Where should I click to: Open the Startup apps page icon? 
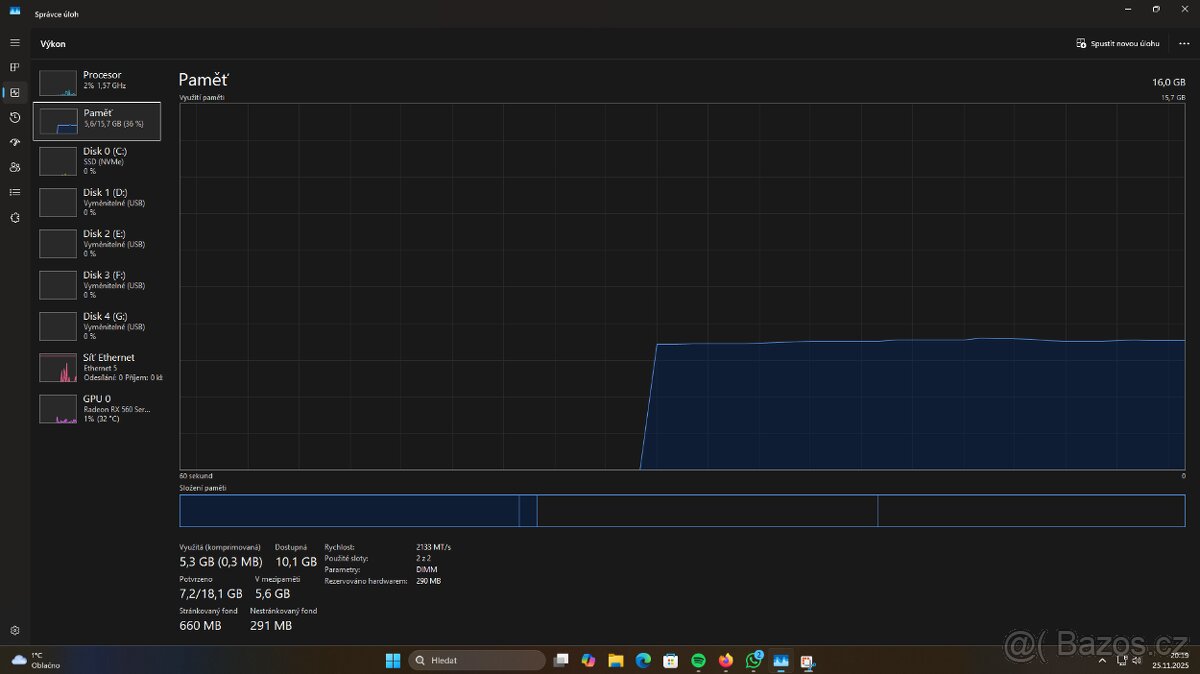(14, 142)
